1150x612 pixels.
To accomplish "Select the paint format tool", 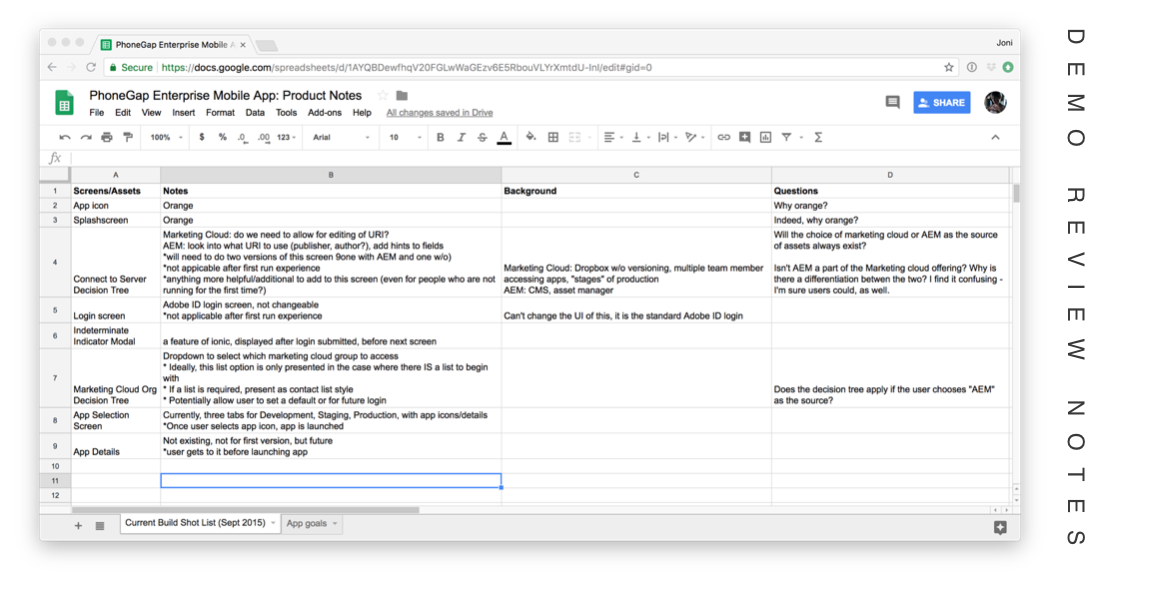I will [x=128, y=137].
